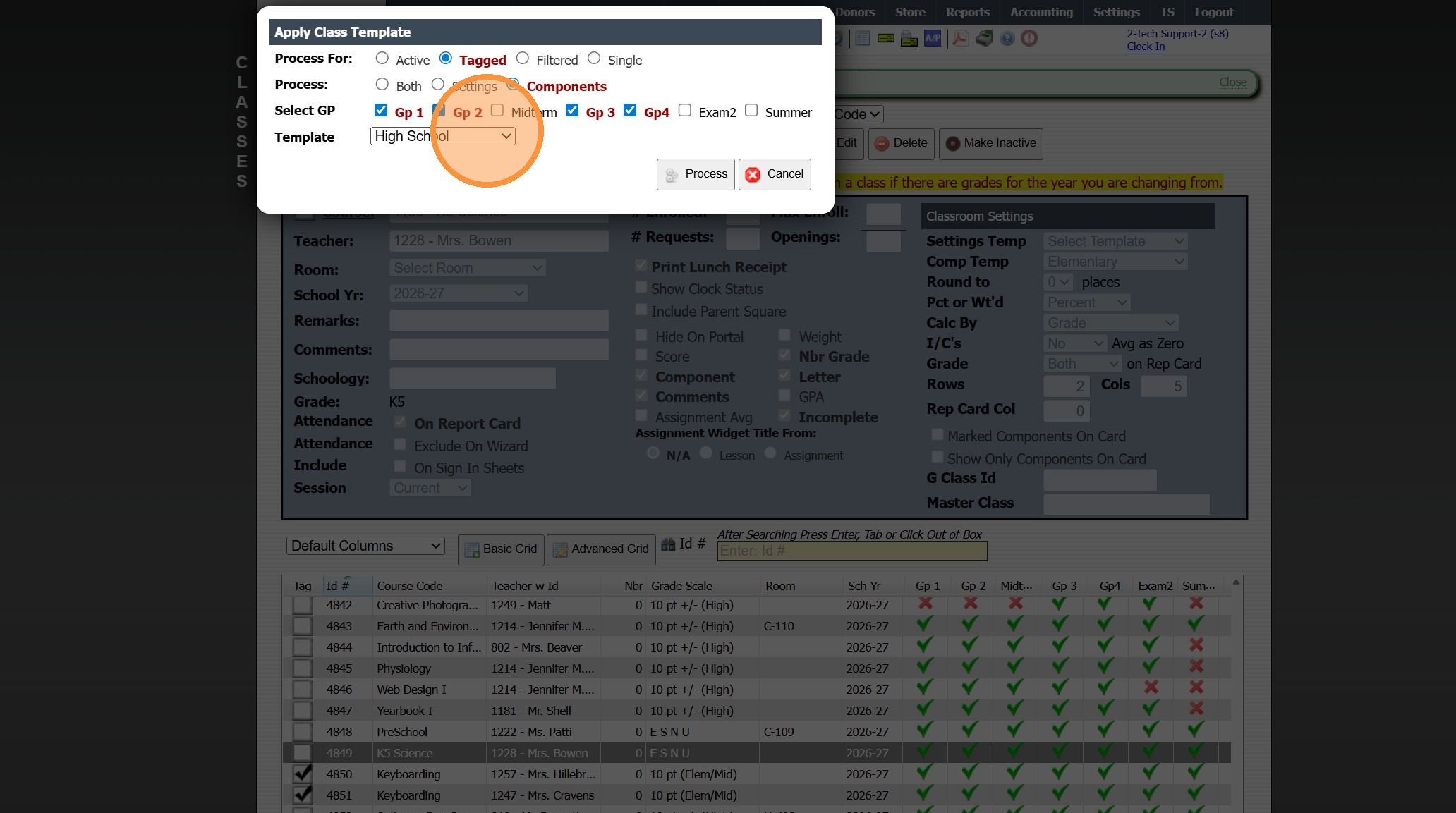Expand the Default Columns dropdown
1456x813 pixels.
coord(365,546)
